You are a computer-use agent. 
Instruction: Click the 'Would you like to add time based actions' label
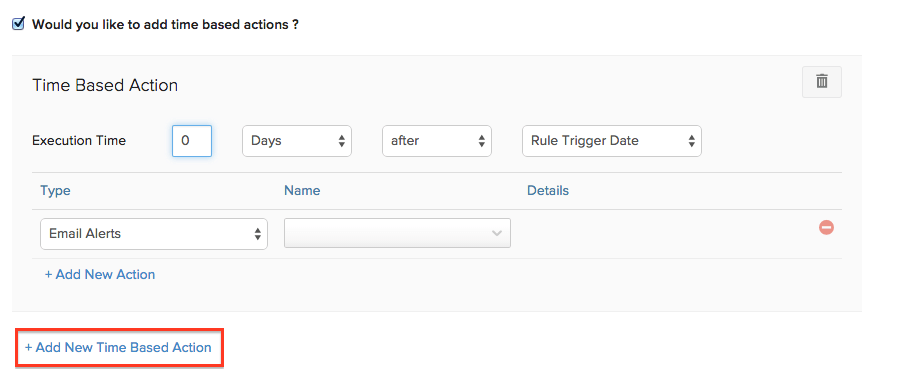pos(165,25)
